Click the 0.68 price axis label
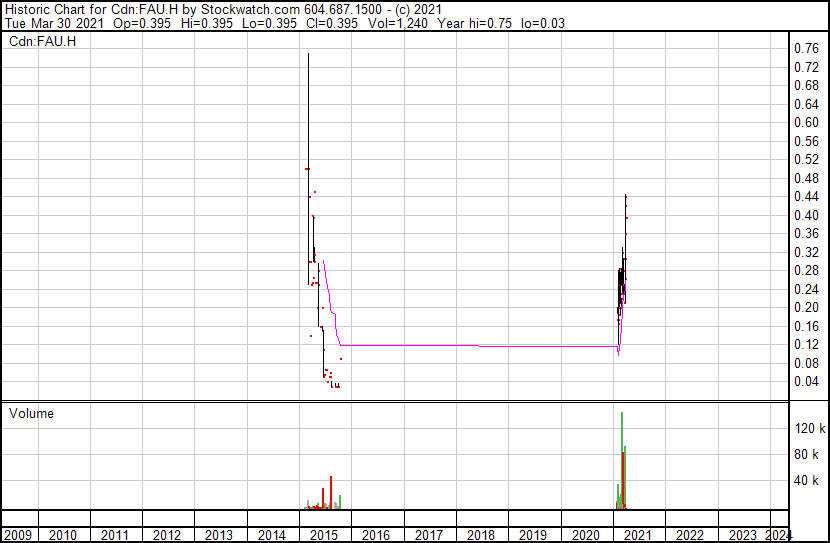The height and width of the screenshot is (543, 830). point(806,86)
